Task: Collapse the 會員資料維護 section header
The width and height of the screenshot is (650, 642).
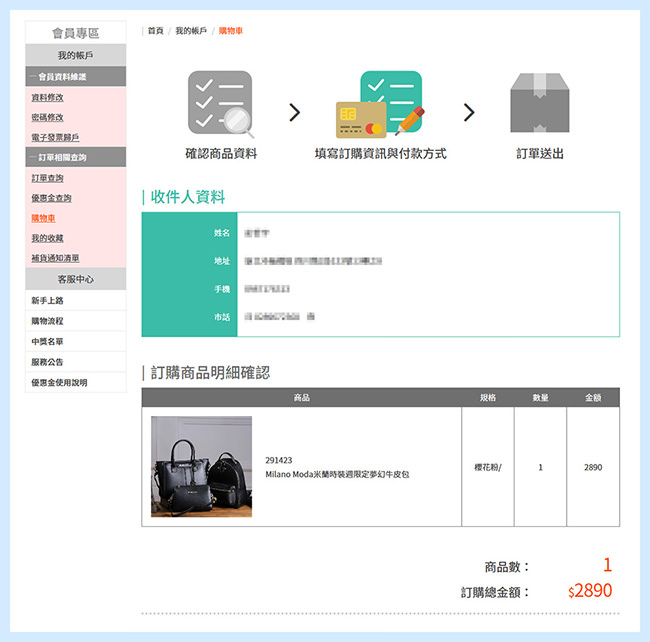Action: 76,76
